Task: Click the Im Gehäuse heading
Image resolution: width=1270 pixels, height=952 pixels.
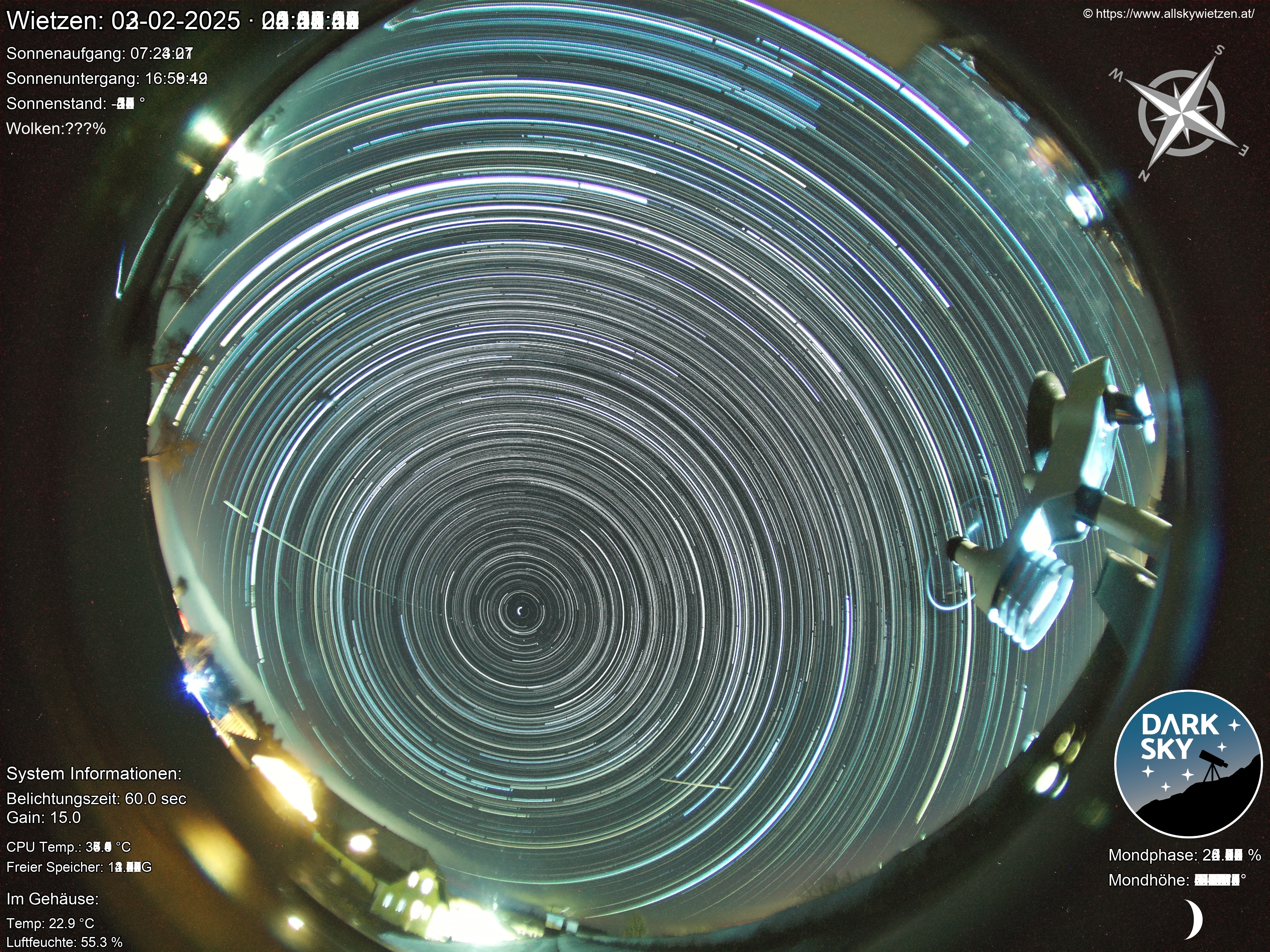Action: 52,898
